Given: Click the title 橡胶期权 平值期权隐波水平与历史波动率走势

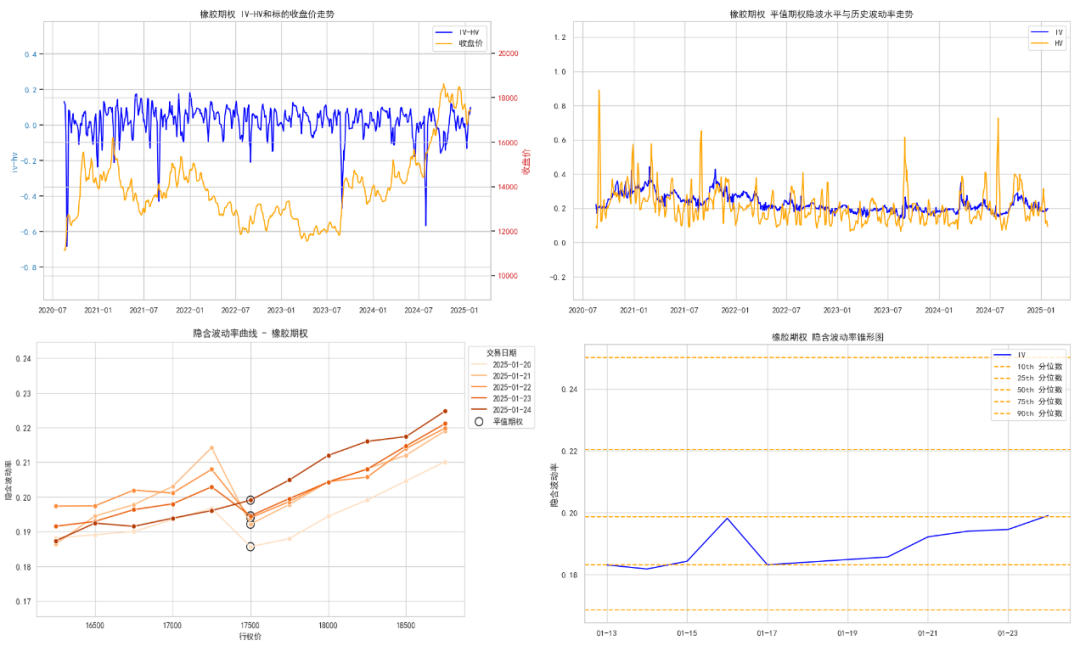Looking at the screenshot, I should point(821,14).
